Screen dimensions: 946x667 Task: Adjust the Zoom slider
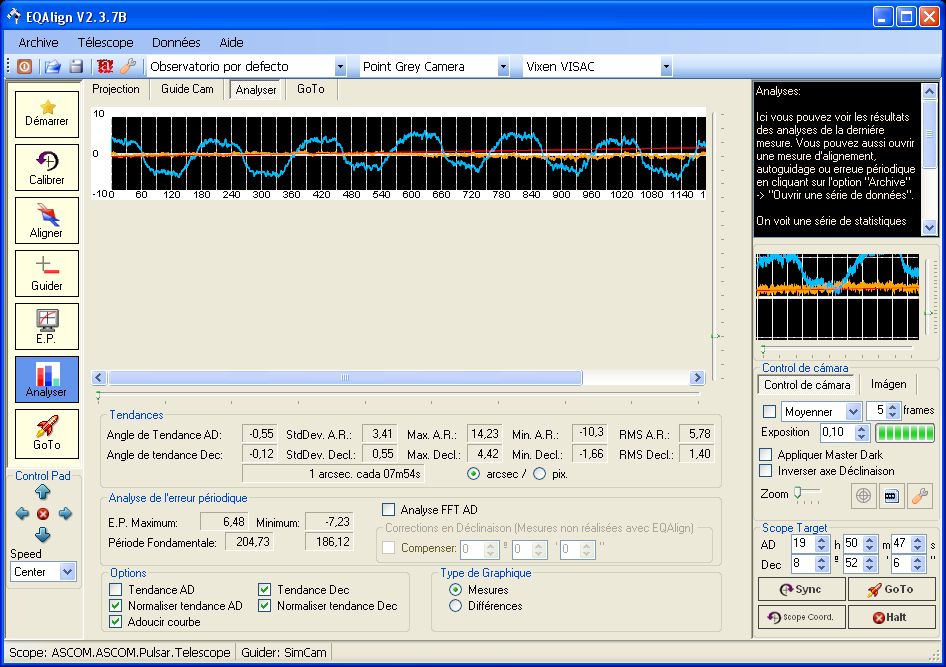[798, 493]
